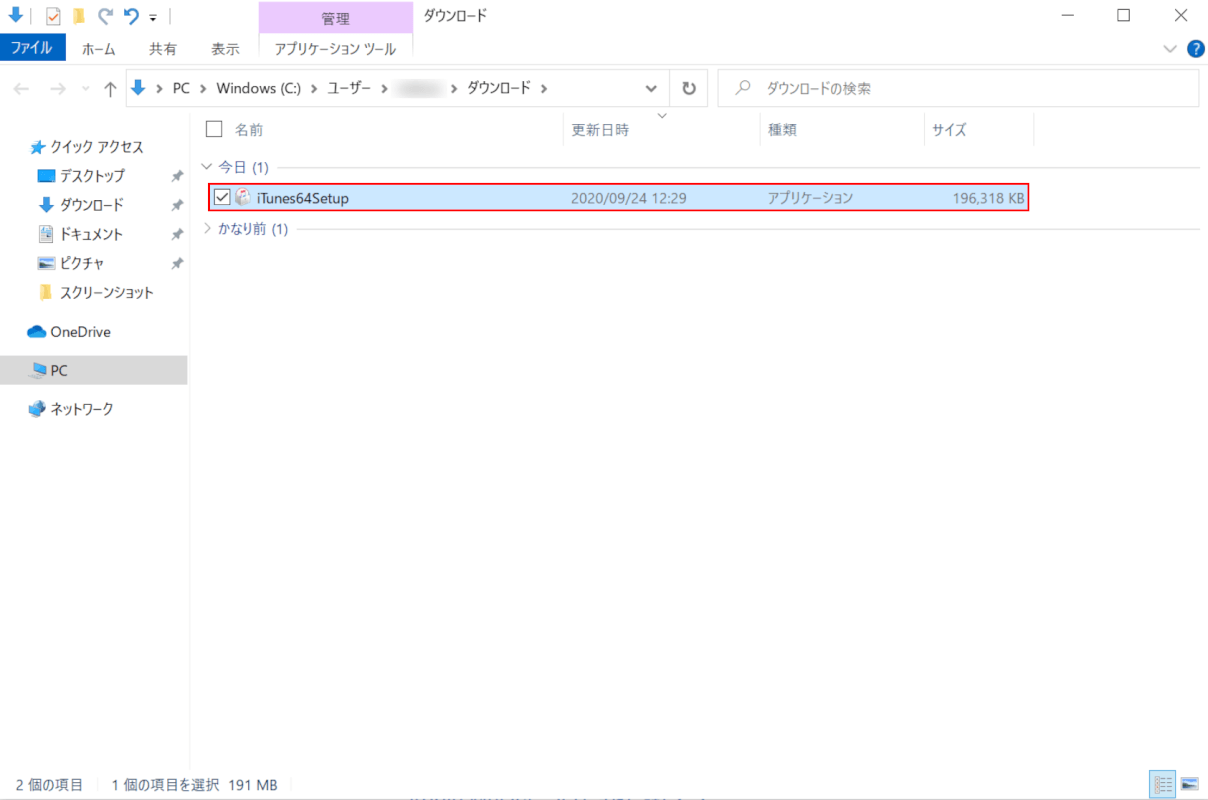This screenshot has width=1208, height=800.
Task: Click the Refresh button beside address bar
Action: (x=688, y=88)
